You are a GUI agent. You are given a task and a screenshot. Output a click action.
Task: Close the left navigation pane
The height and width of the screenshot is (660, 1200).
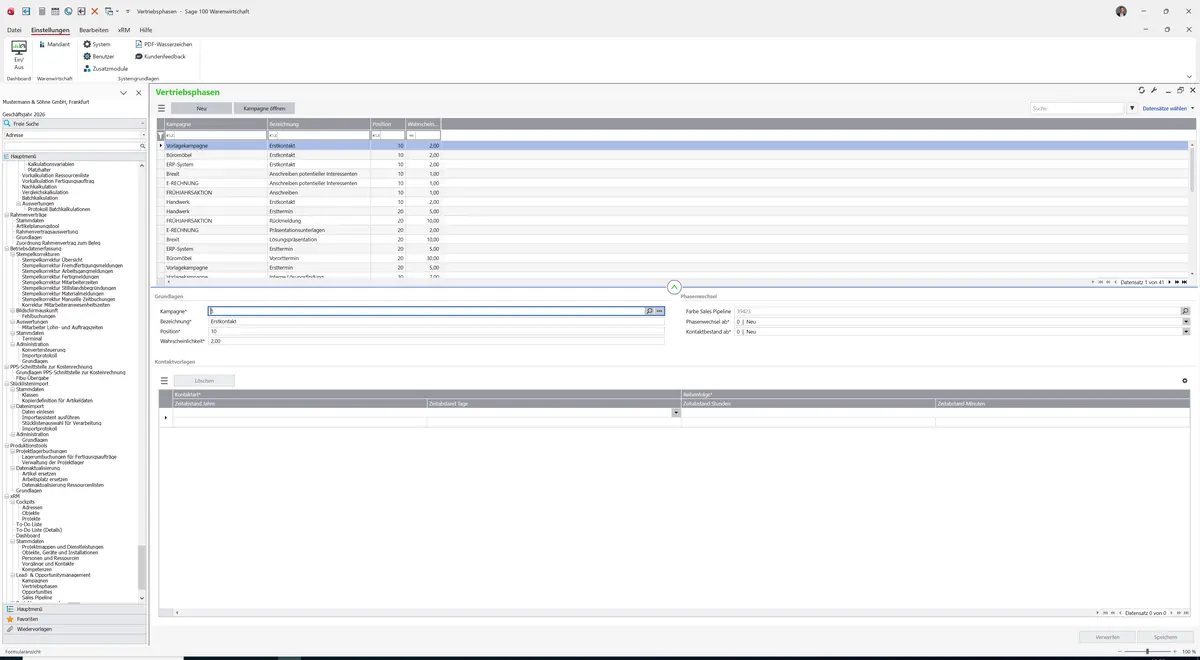coord(139,92)
